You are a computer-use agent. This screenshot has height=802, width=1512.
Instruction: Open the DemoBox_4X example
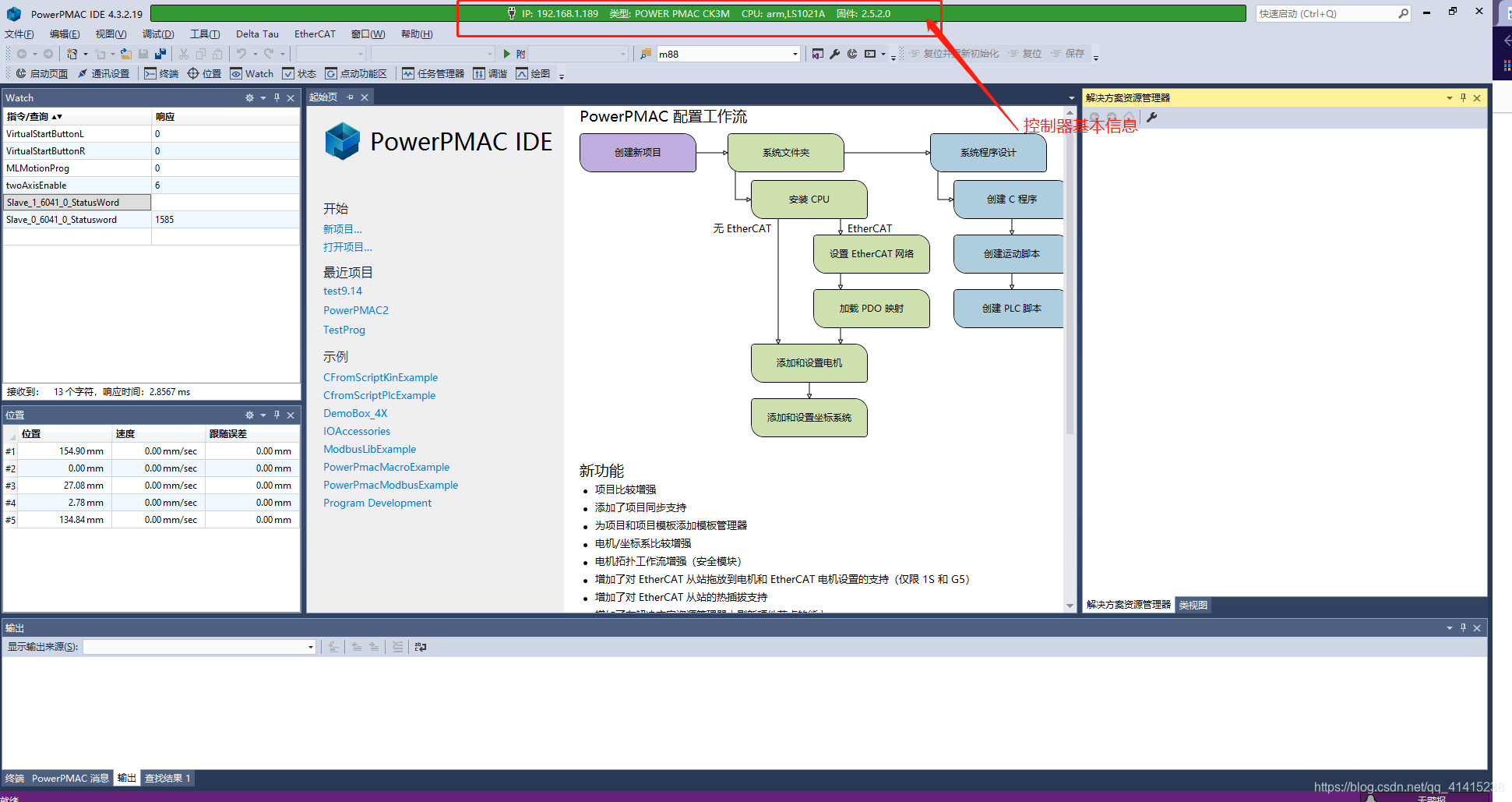click(x=355, y=414)
